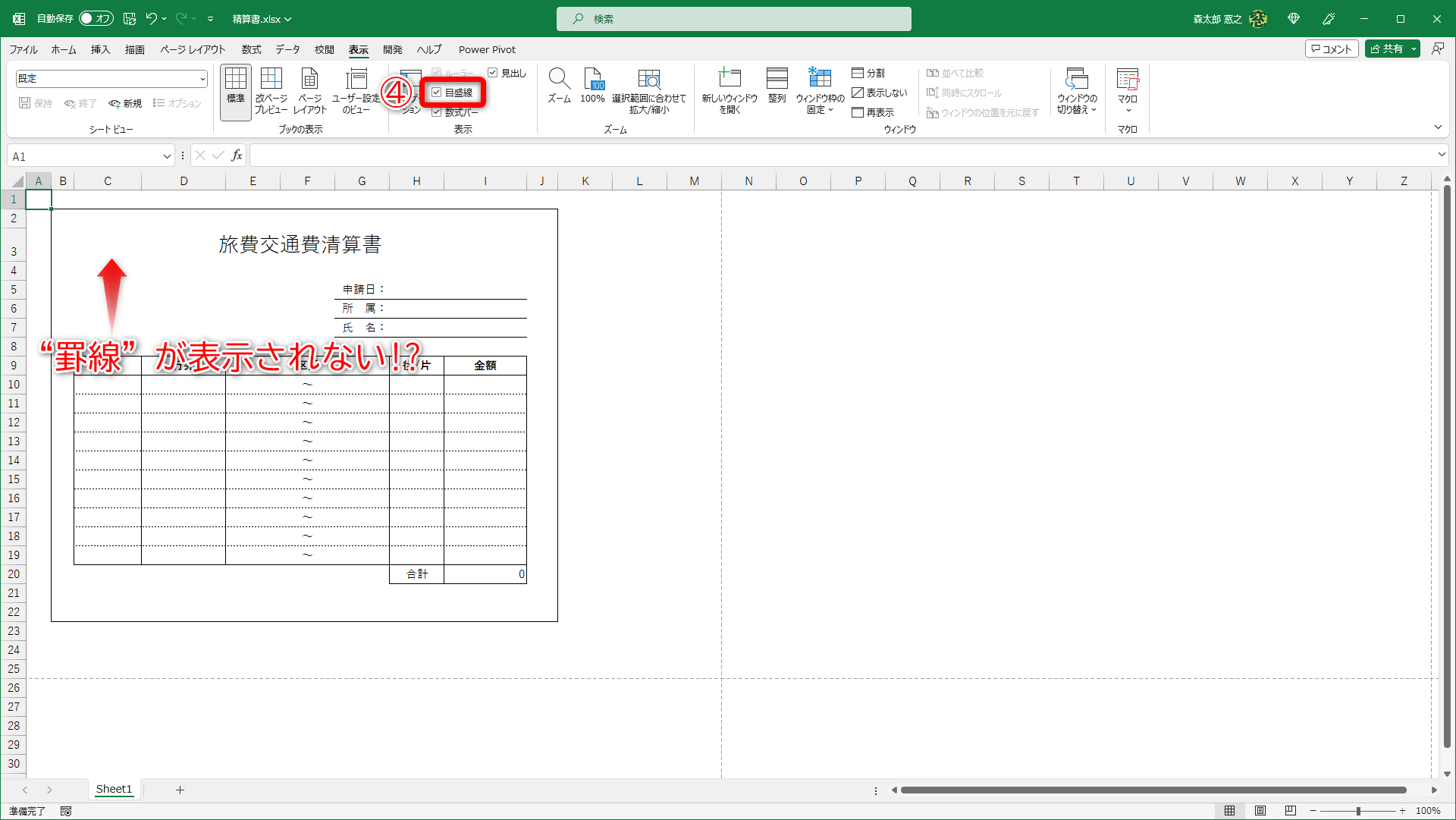Viewport: 1456px width, 820px height.
Task: Toggle the Headings (見出し) checkbox
Action: pos(493,73)
